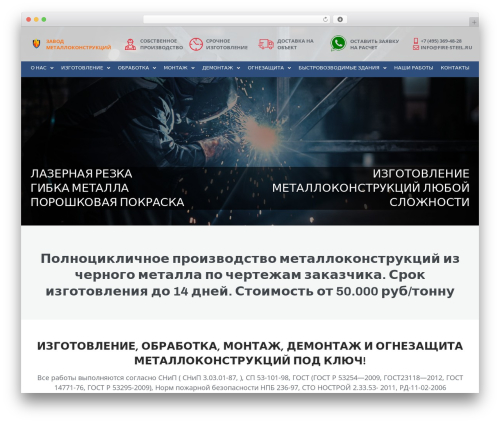The width and height of the screenshot is (500, 423).
Task: Click the ПОРОШКОВАЯ ПОКРАСКА banner line
Action: (107, 202)
